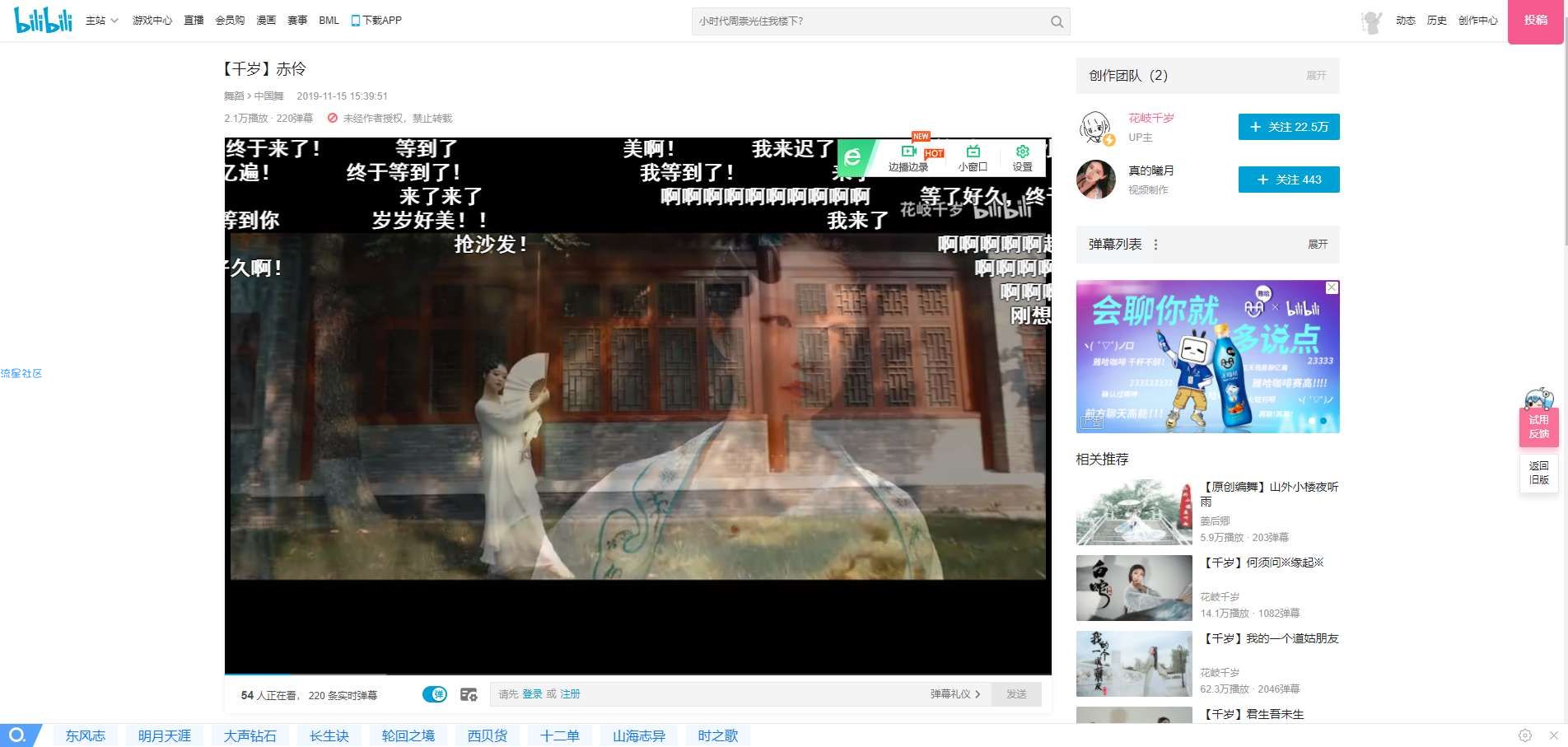
Task: Open the bilibili home logo
Action: pos(44,20)
